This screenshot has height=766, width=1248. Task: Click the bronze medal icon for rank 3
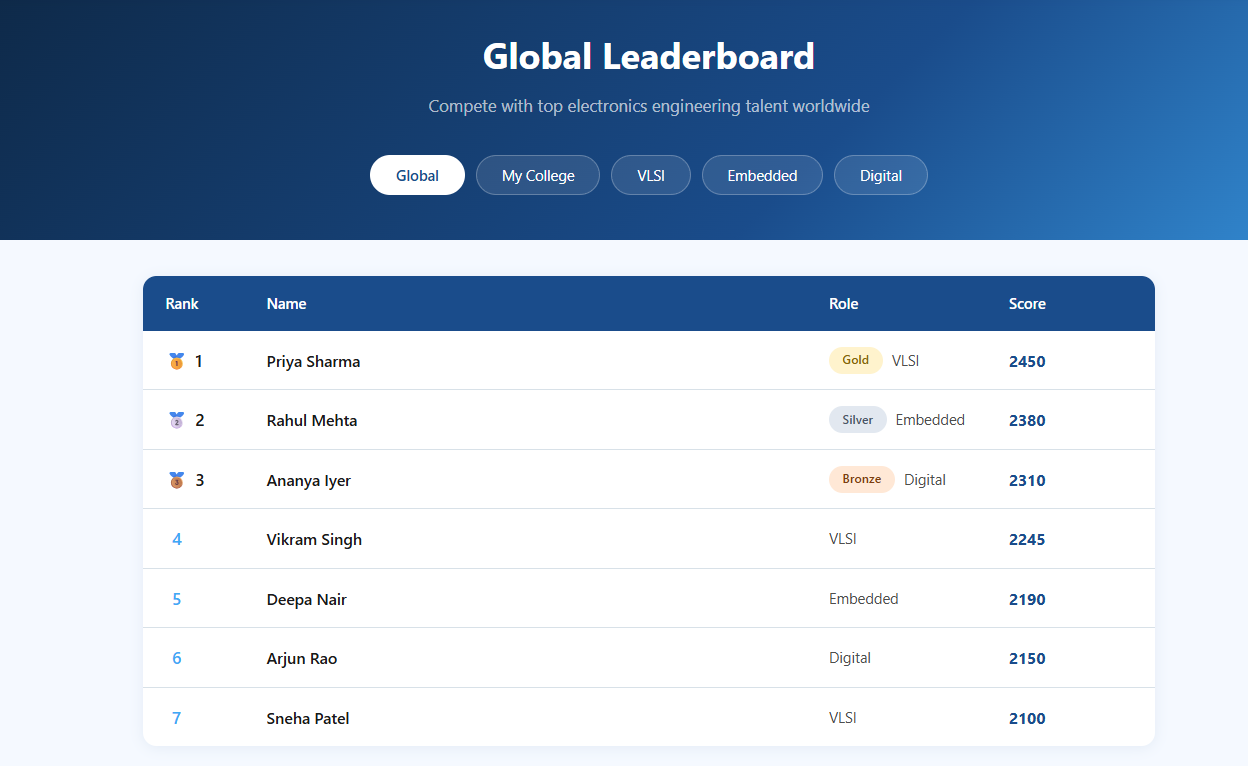click(177, 480)
